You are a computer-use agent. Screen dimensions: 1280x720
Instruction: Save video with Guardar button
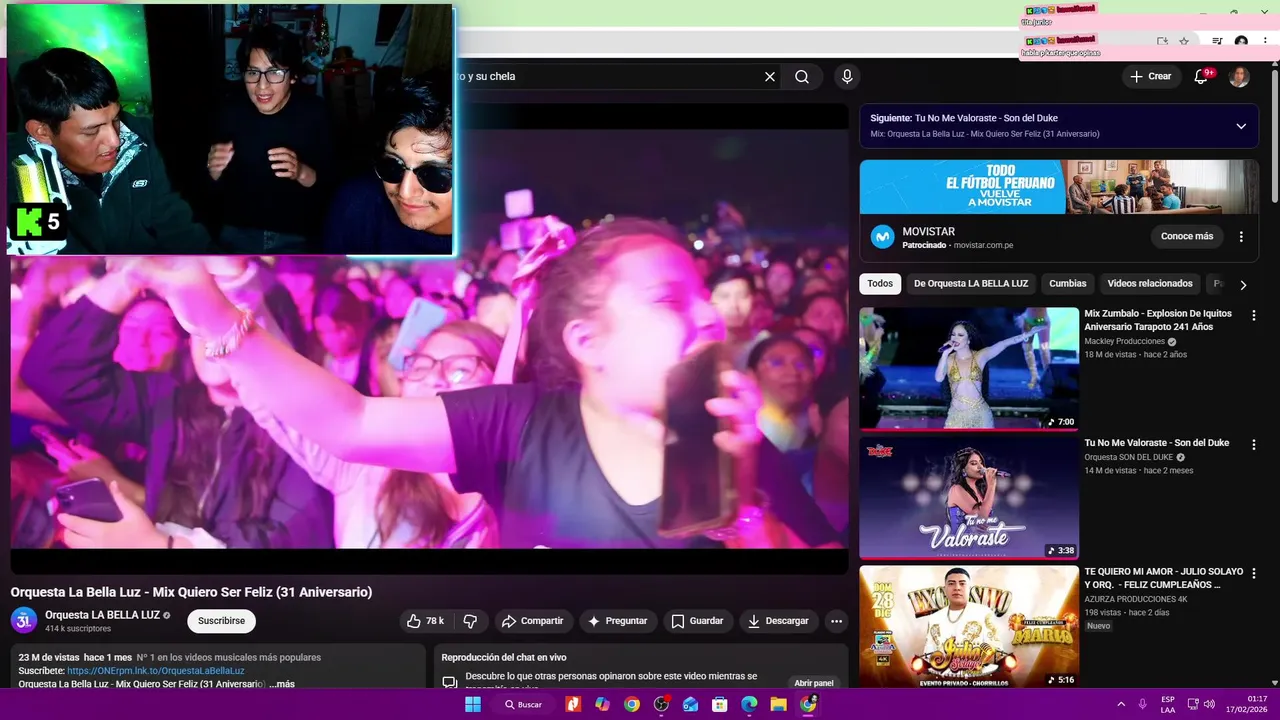point(697,621)
